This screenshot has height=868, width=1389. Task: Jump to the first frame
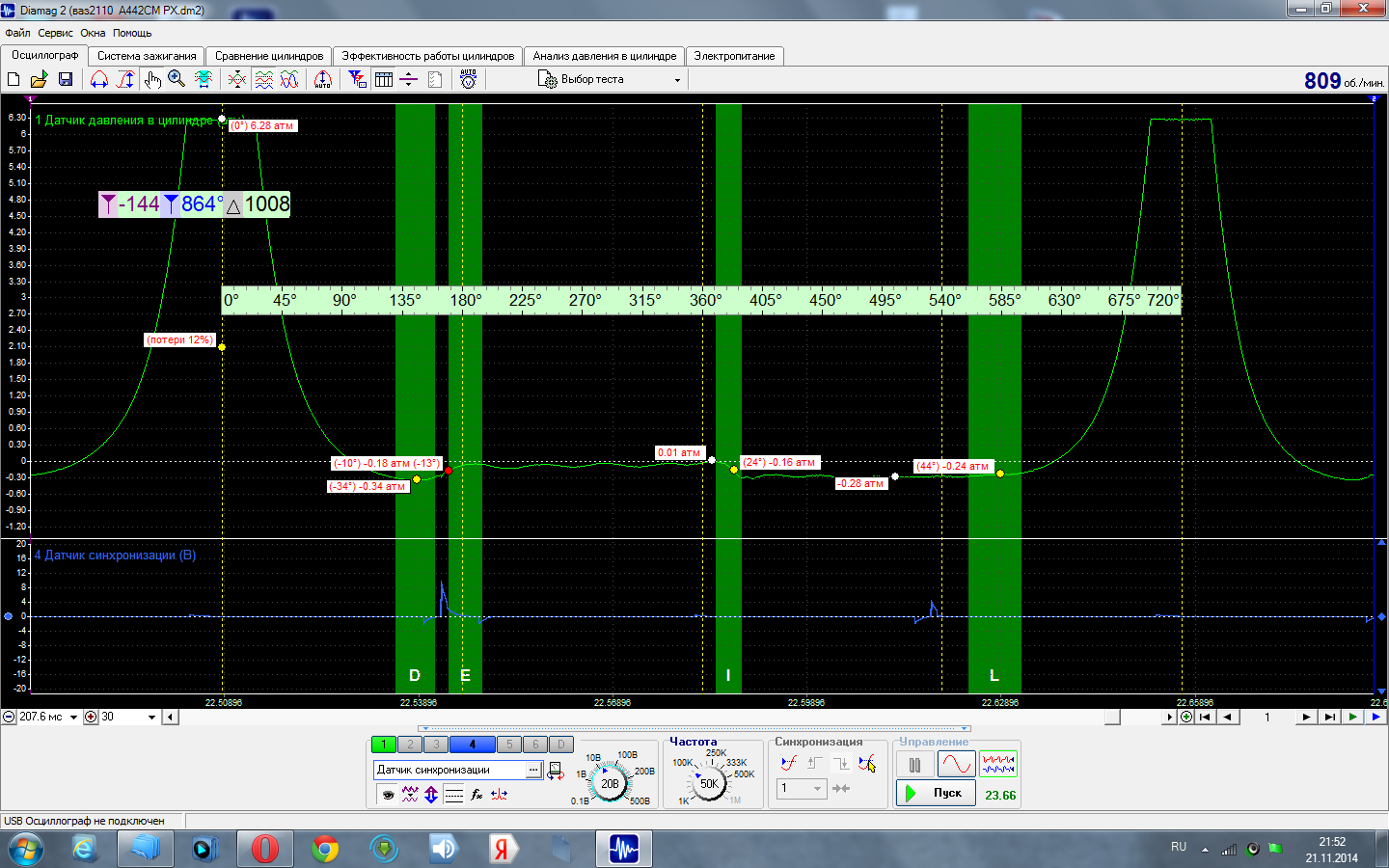pyautogui.click(x=1205, y=717)
